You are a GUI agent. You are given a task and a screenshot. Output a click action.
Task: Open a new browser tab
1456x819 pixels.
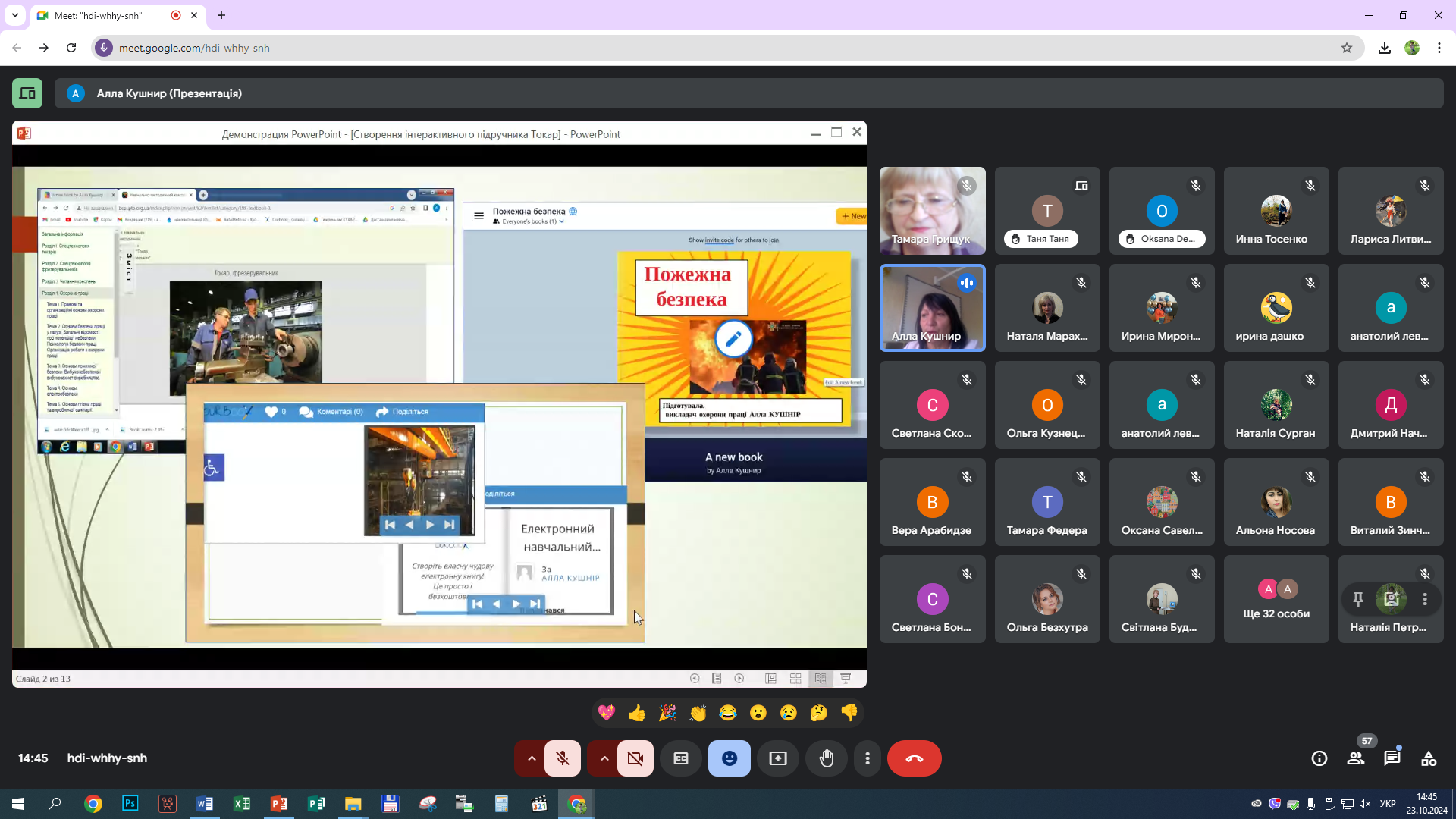point(221,15)
